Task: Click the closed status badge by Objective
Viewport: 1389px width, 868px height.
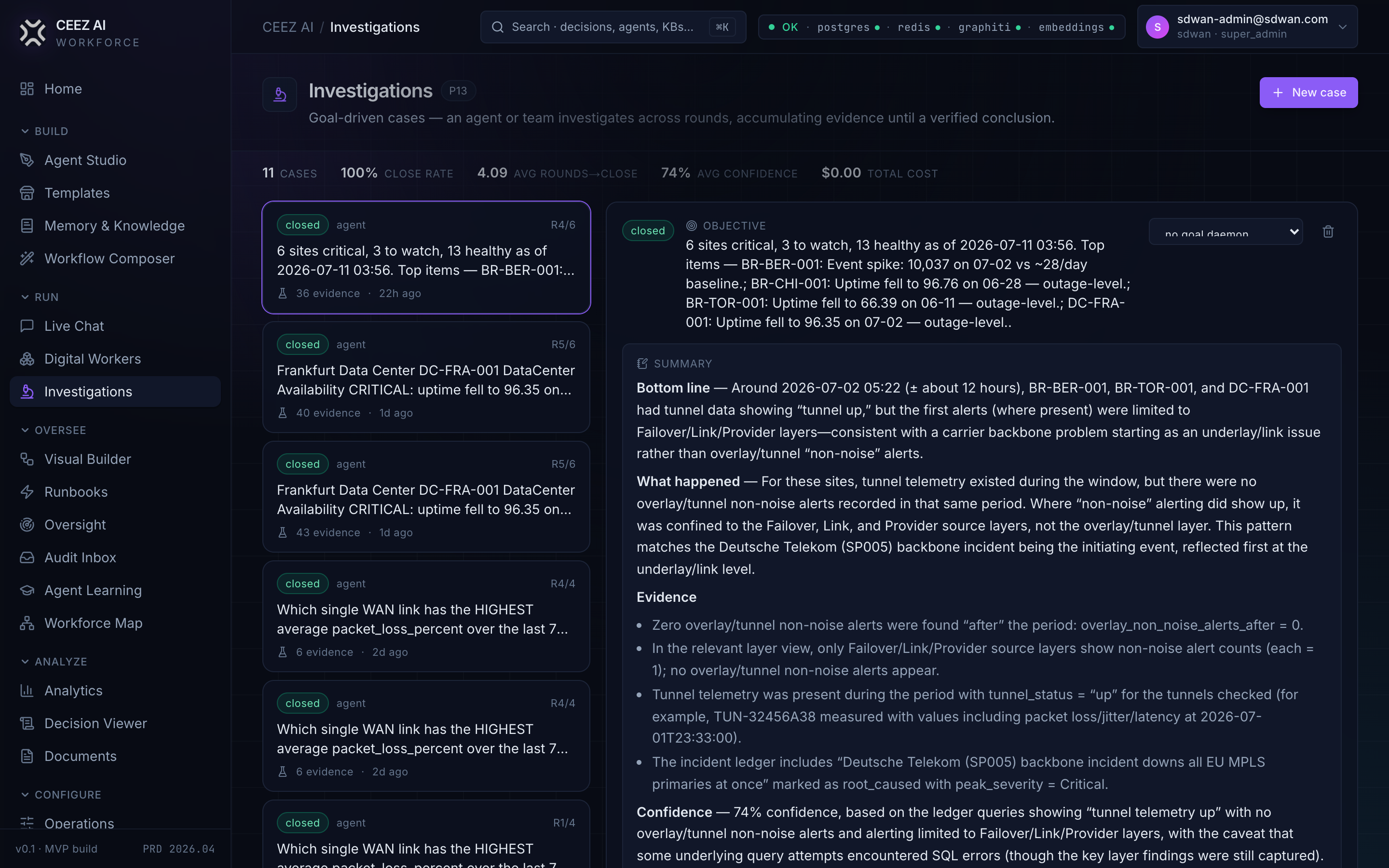Action: point(647,230)
